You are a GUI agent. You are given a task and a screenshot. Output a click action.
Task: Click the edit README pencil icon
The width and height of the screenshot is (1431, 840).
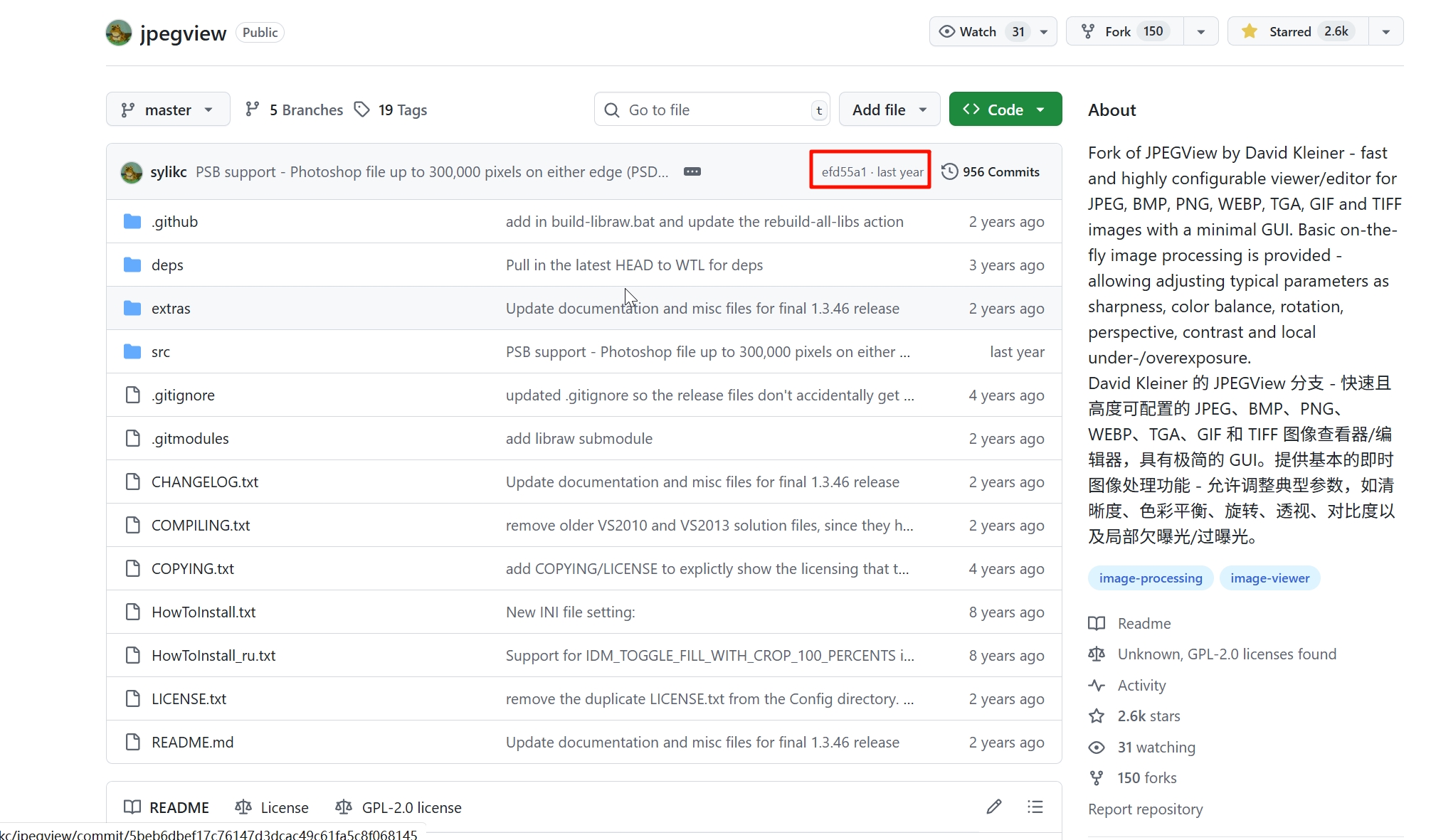click(994, 807)
